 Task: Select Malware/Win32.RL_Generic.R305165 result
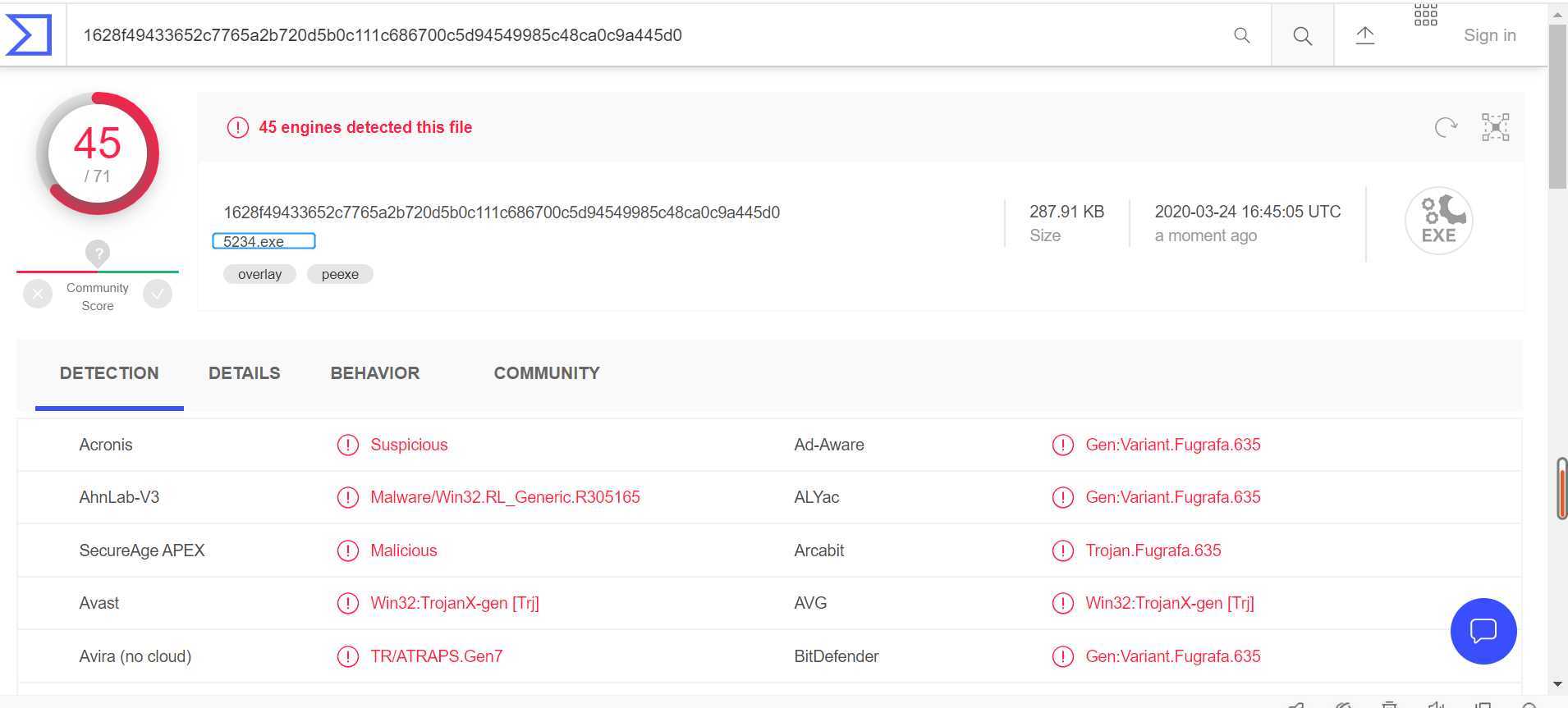pyautogui.click(x=505, y=497)
